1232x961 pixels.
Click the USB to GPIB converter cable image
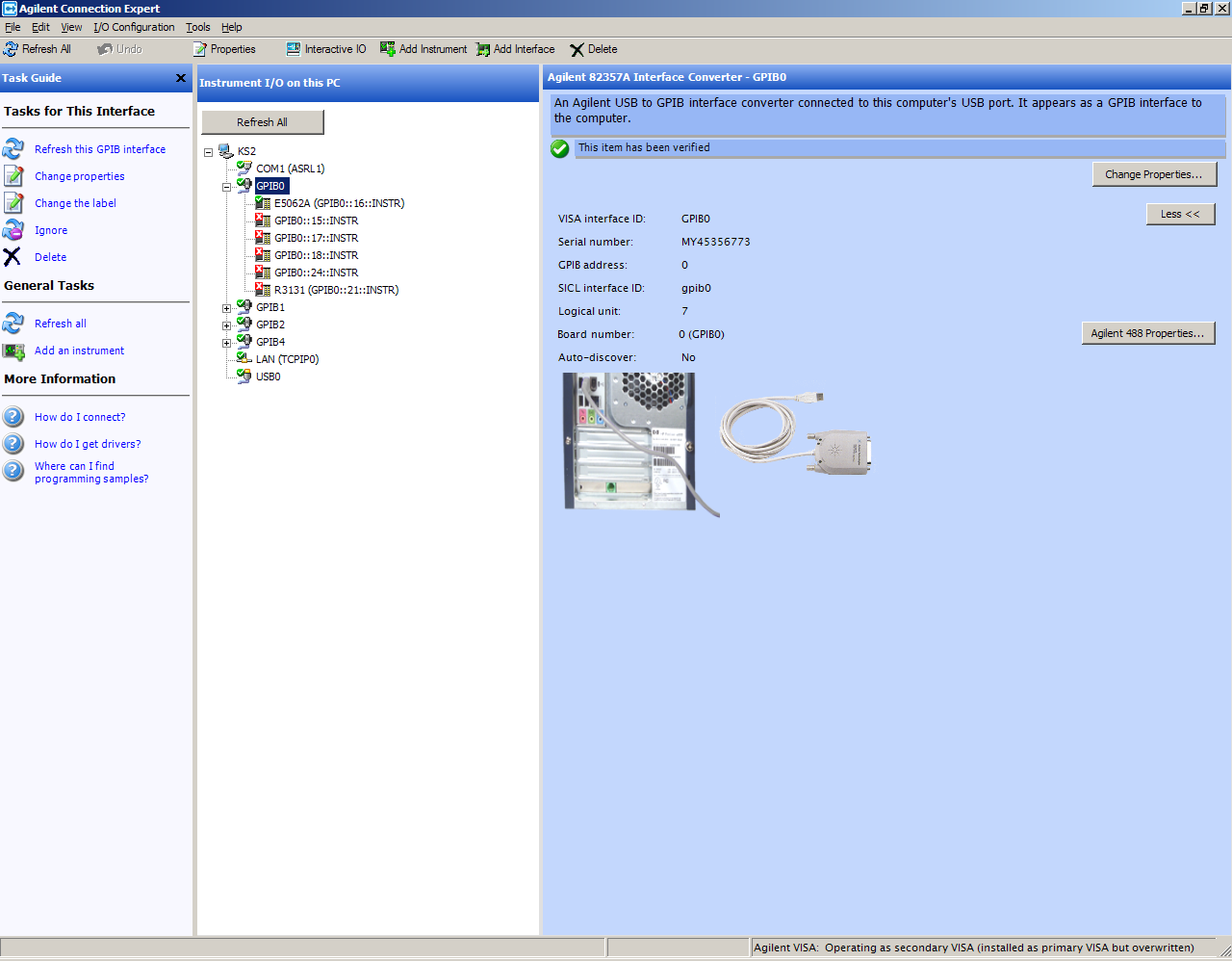pos(797,433)
